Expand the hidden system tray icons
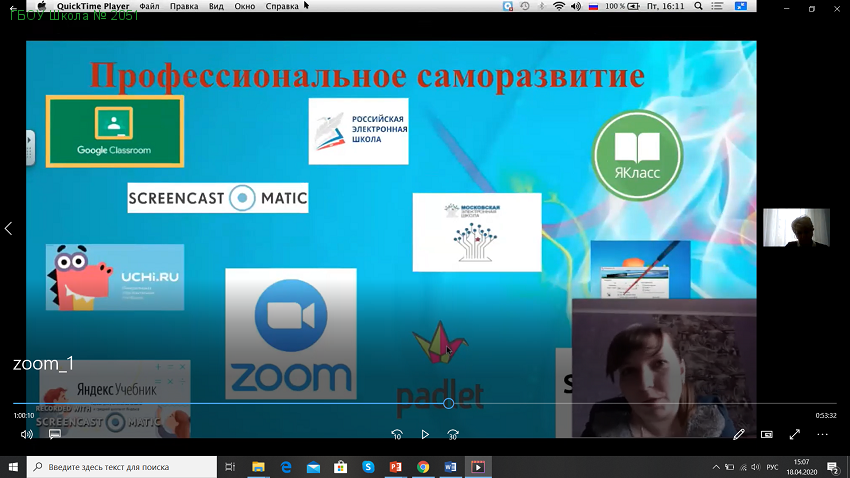The height and width of the screenshot is (478, 850). 716,467
